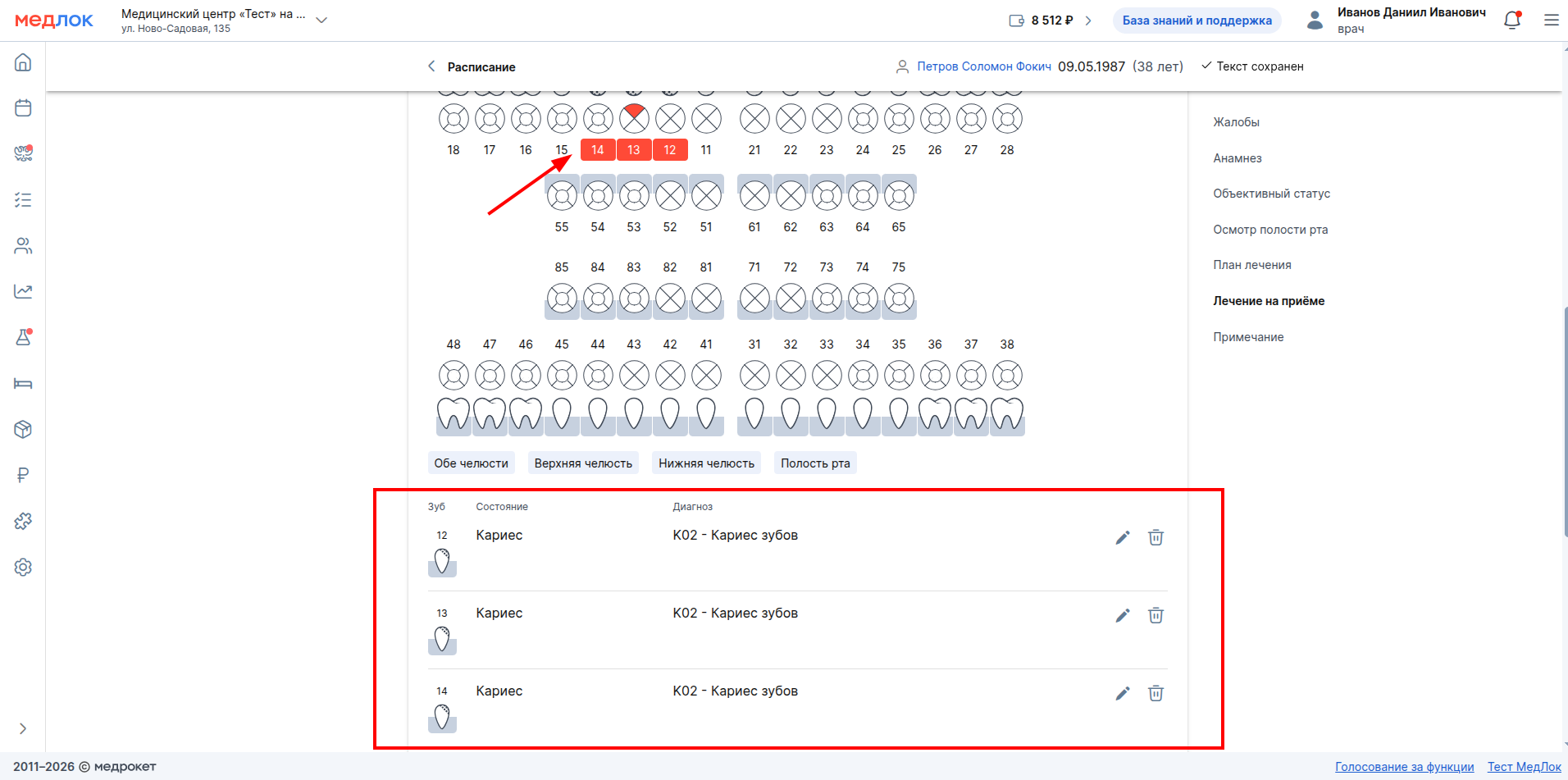Jump to the Жалобы section
Viewport: 1568px width, 780px height.
(x=1236, y=122)
